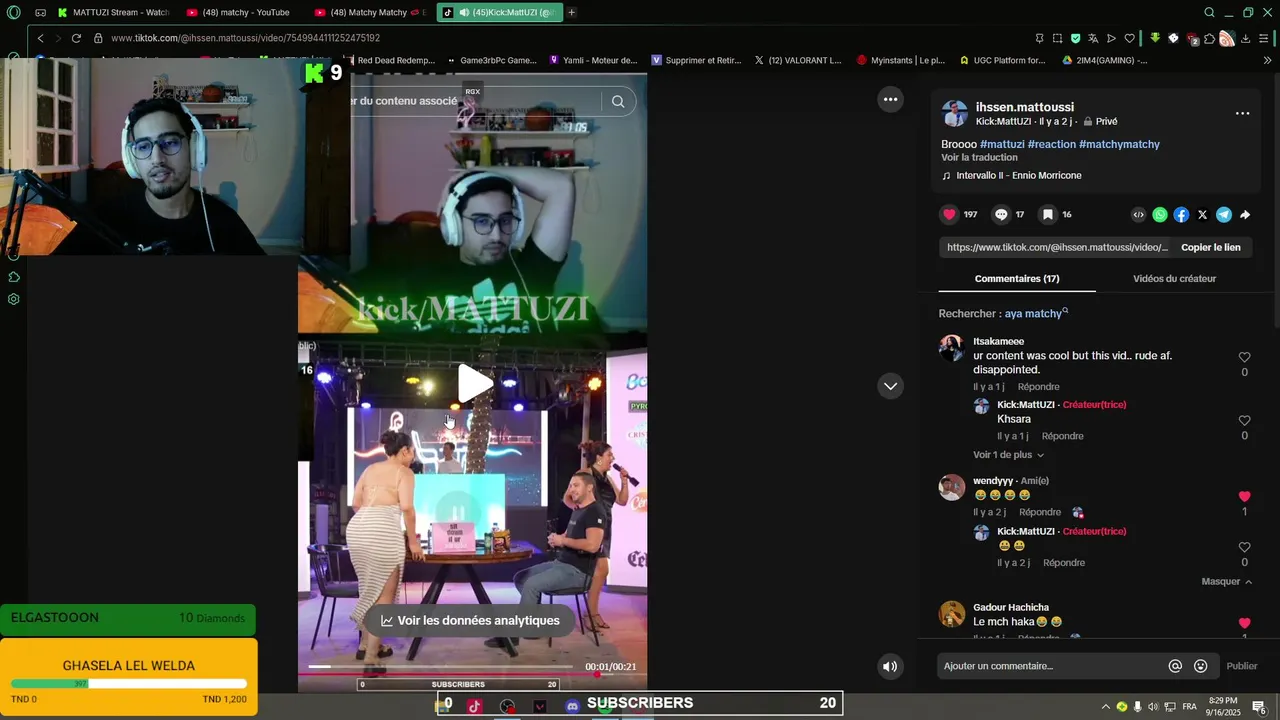Play the video with center play button
The image size is (1280, 720).
click(x=475, y=383)
